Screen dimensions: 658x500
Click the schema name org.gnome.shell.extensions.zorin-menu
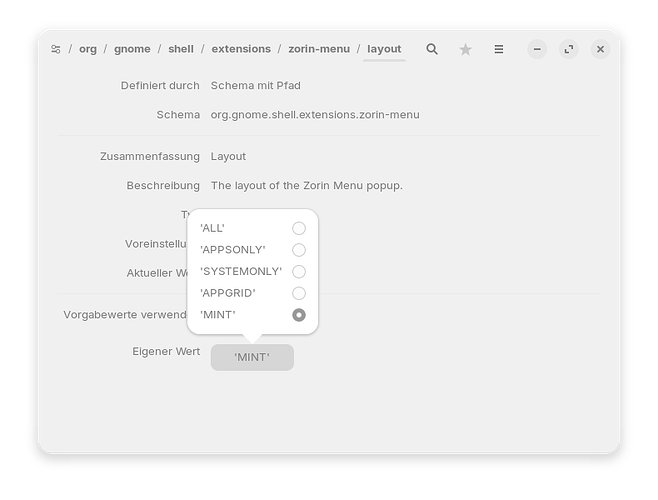(315, 115)
